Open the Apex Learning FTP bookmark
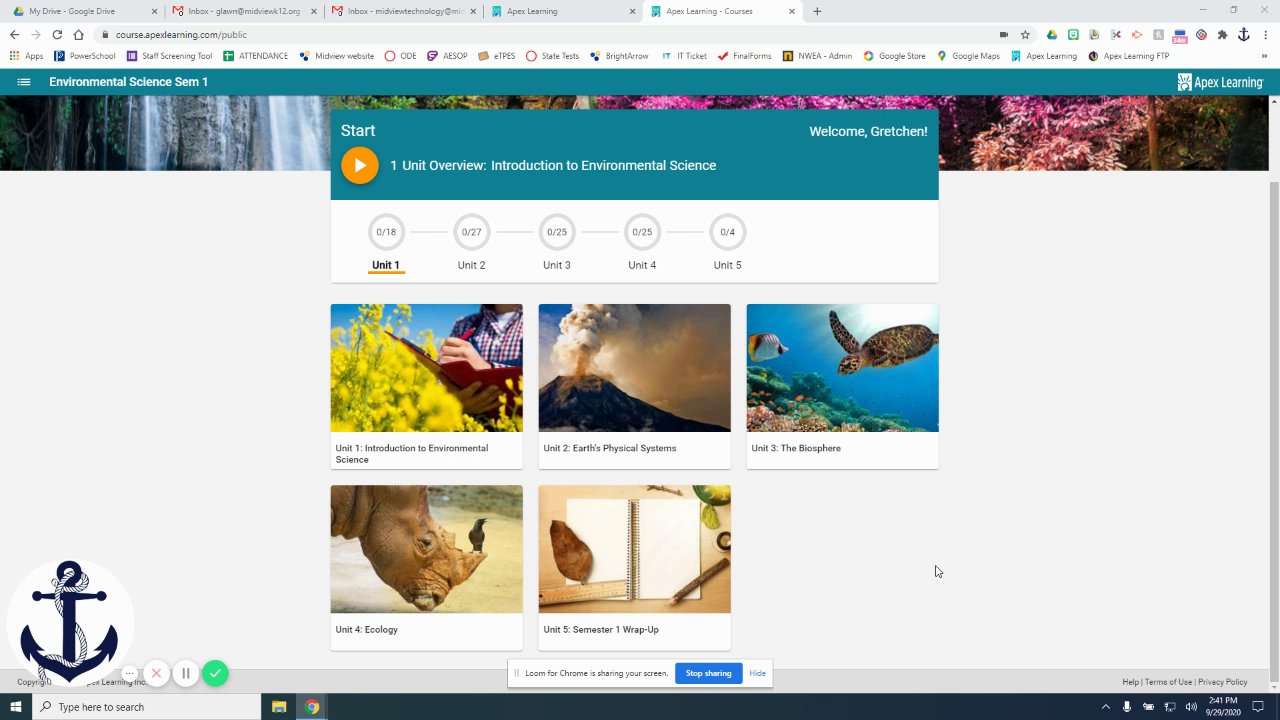 click(1128, 56)
